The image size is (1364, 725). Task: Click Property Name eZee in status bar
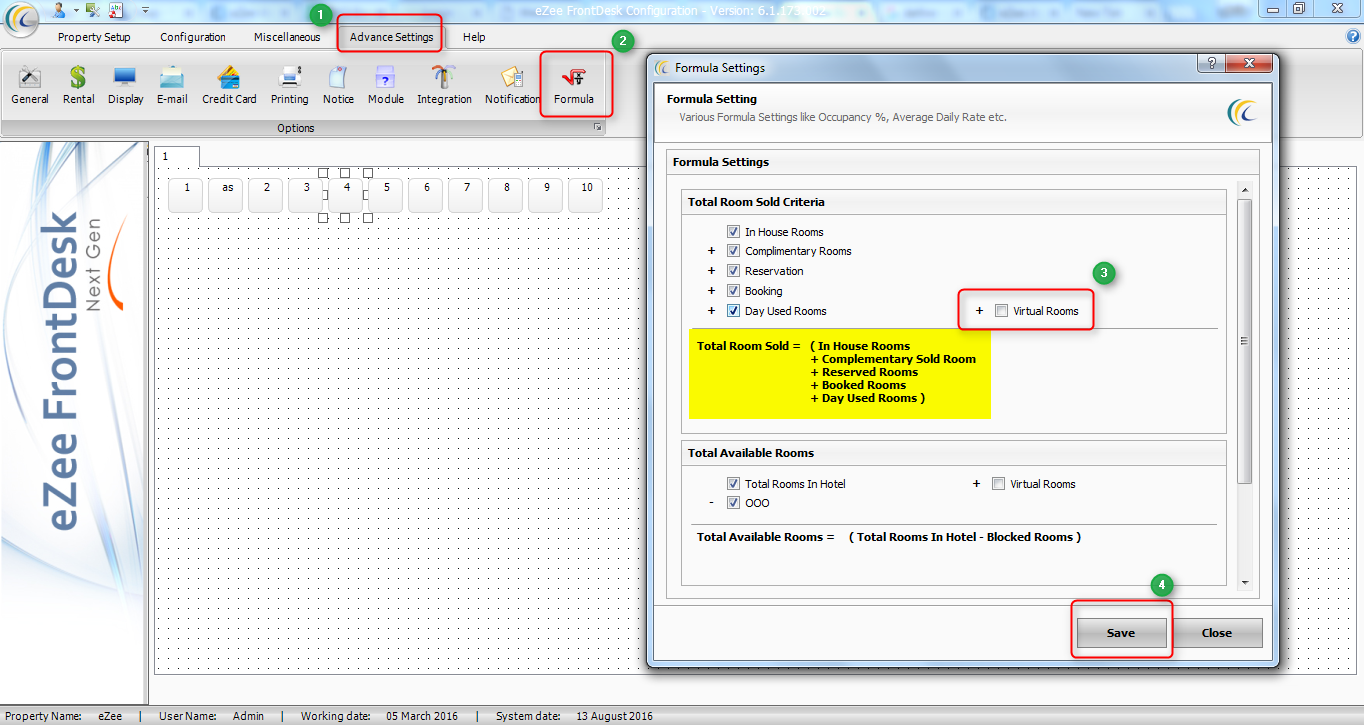point(64,716)
